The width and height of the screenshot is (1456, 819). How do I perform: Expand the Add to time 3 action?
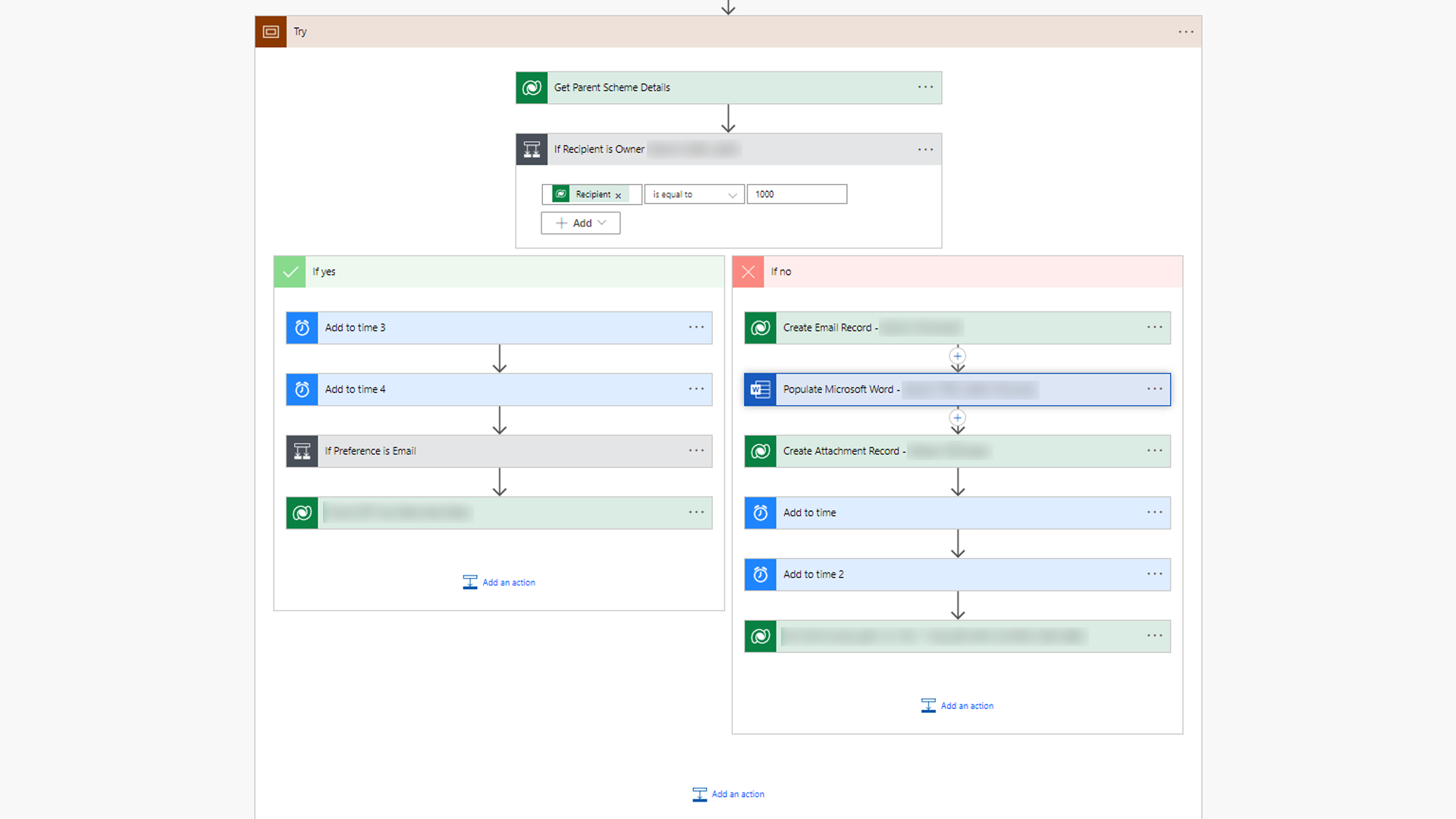pyautogui.click(x=499, y=328)
